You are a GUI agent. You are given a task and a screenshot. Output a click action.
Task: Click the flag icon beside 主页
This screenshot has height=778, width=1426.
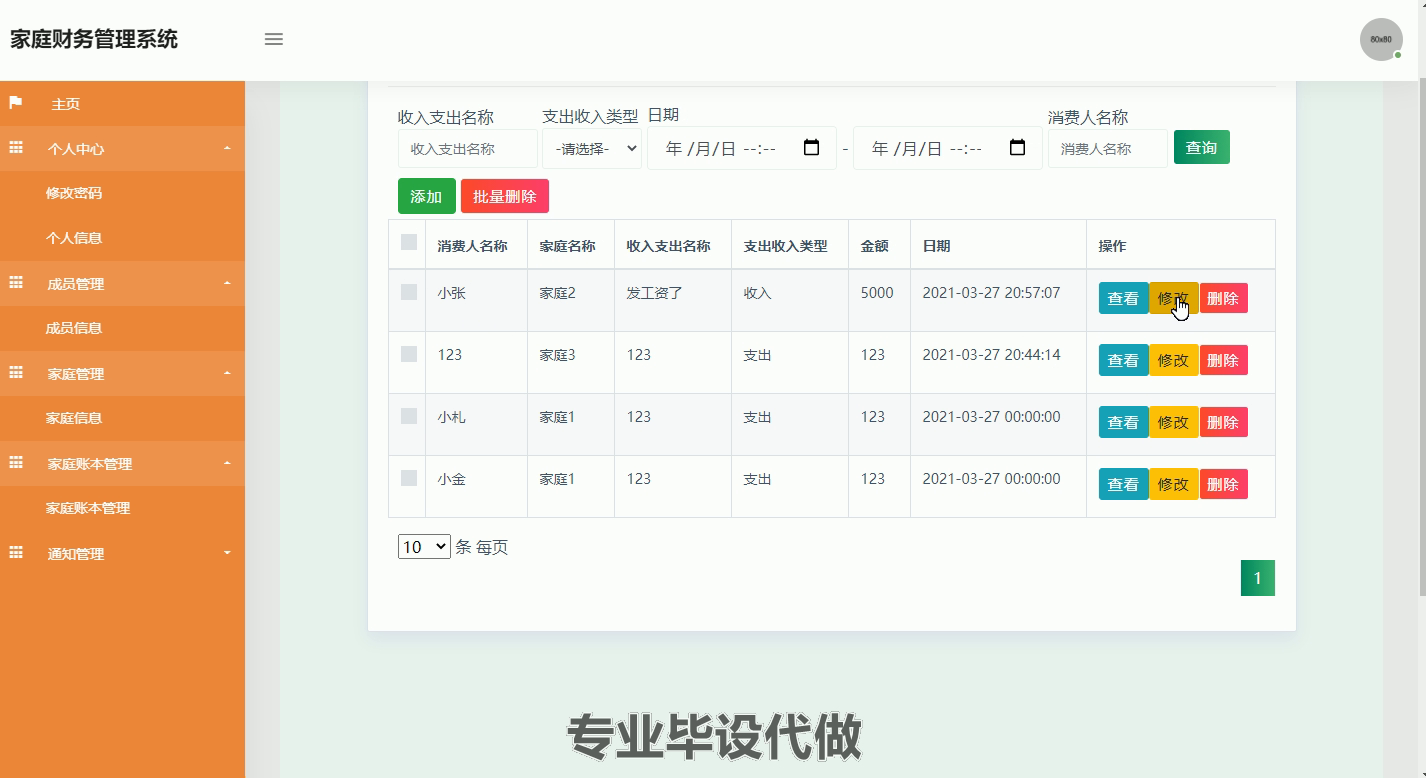point(16,103)
